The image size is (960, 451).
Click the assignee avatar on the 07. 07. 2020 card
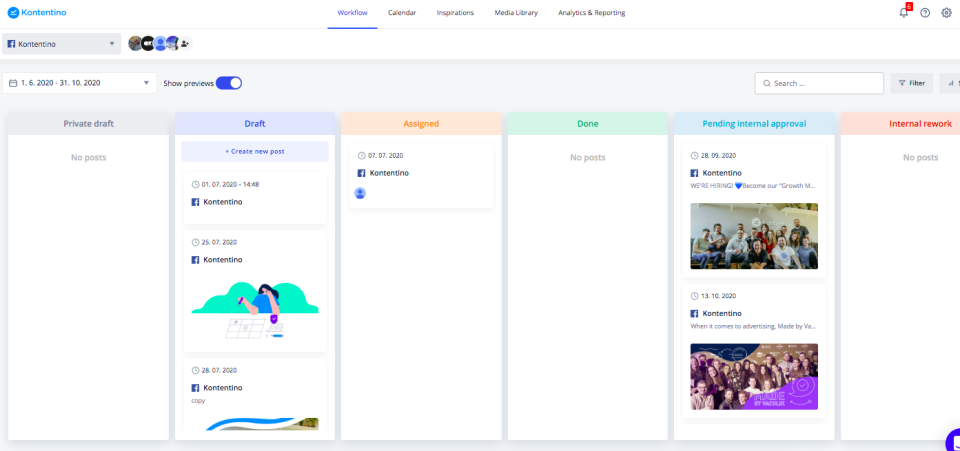coord(360,193)
